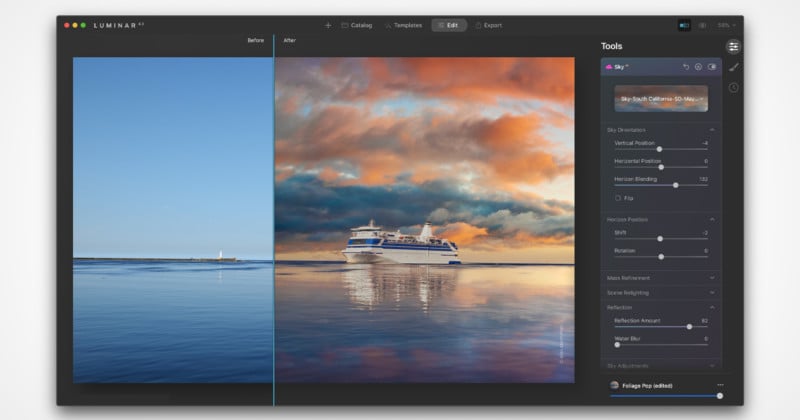Open the History clock icon

pyautogui.click(x=733, y=88)
